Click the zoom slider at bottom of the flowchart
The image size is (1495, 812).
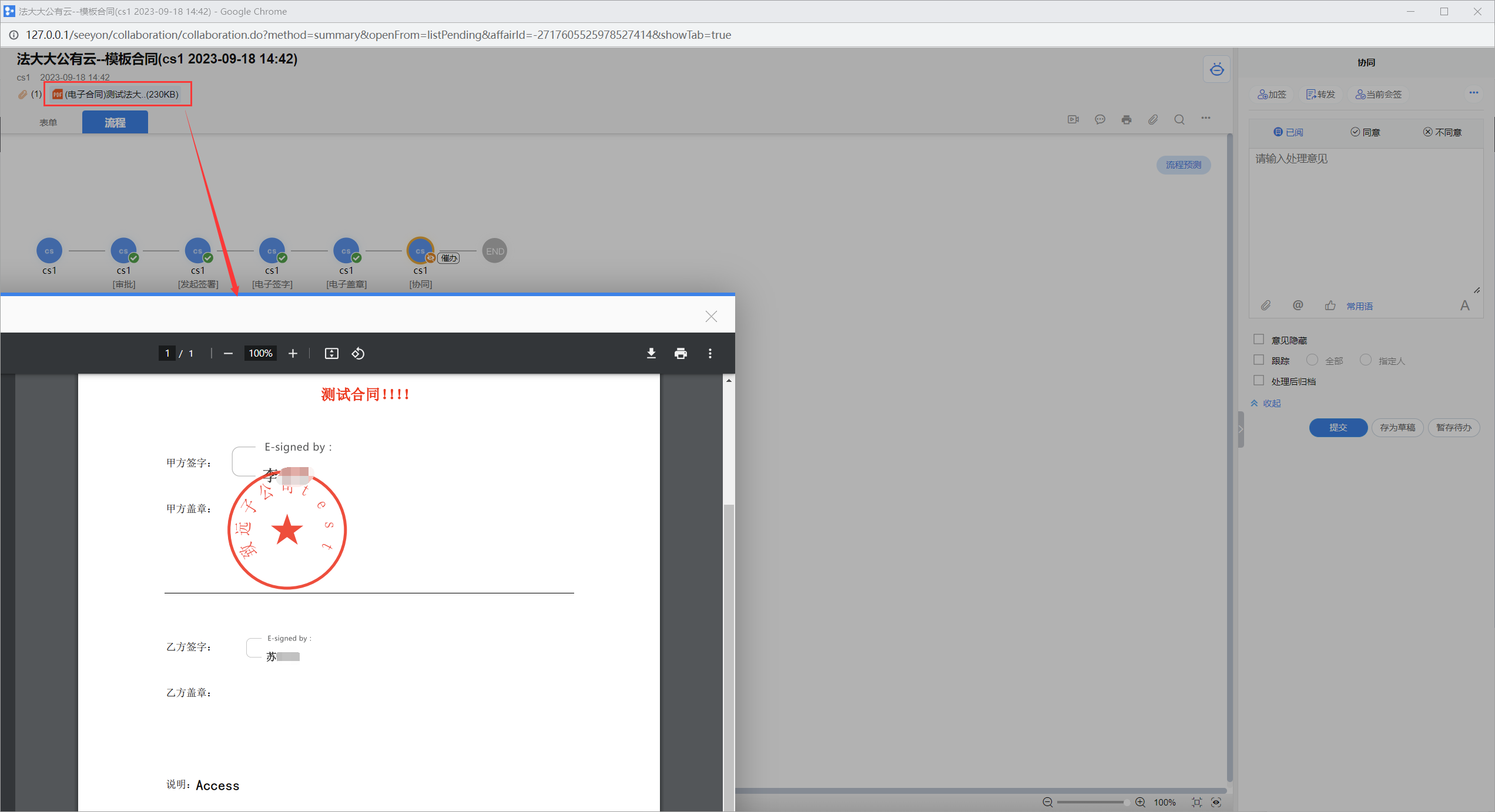[x=1092, y=802]
